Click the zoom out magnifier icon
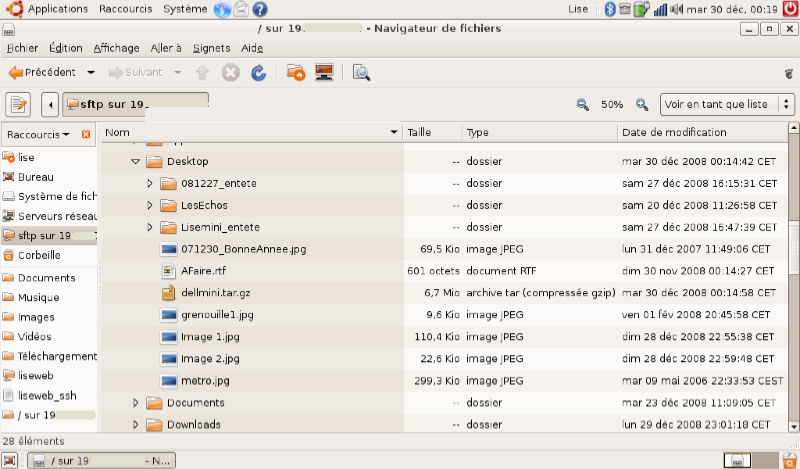The image size is (800, 469). [x=582, y=104]
